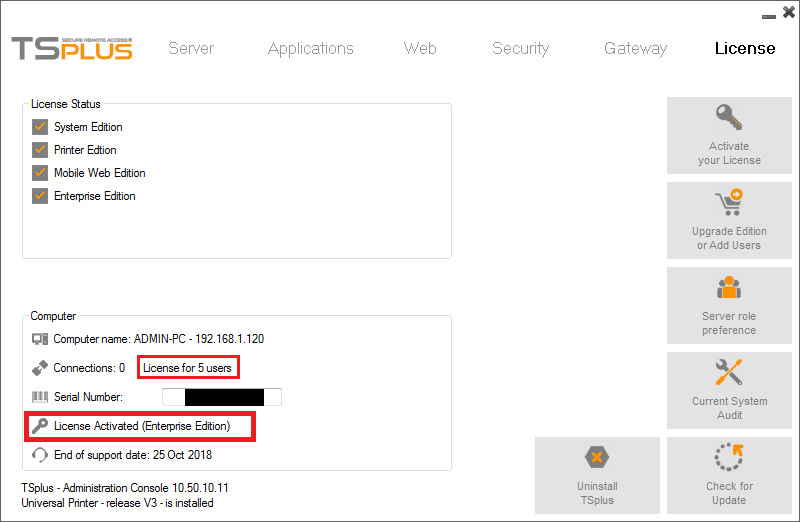800x522 pixels.
Task: Click the TSplus logo
Action: click(x=72, y=48)
